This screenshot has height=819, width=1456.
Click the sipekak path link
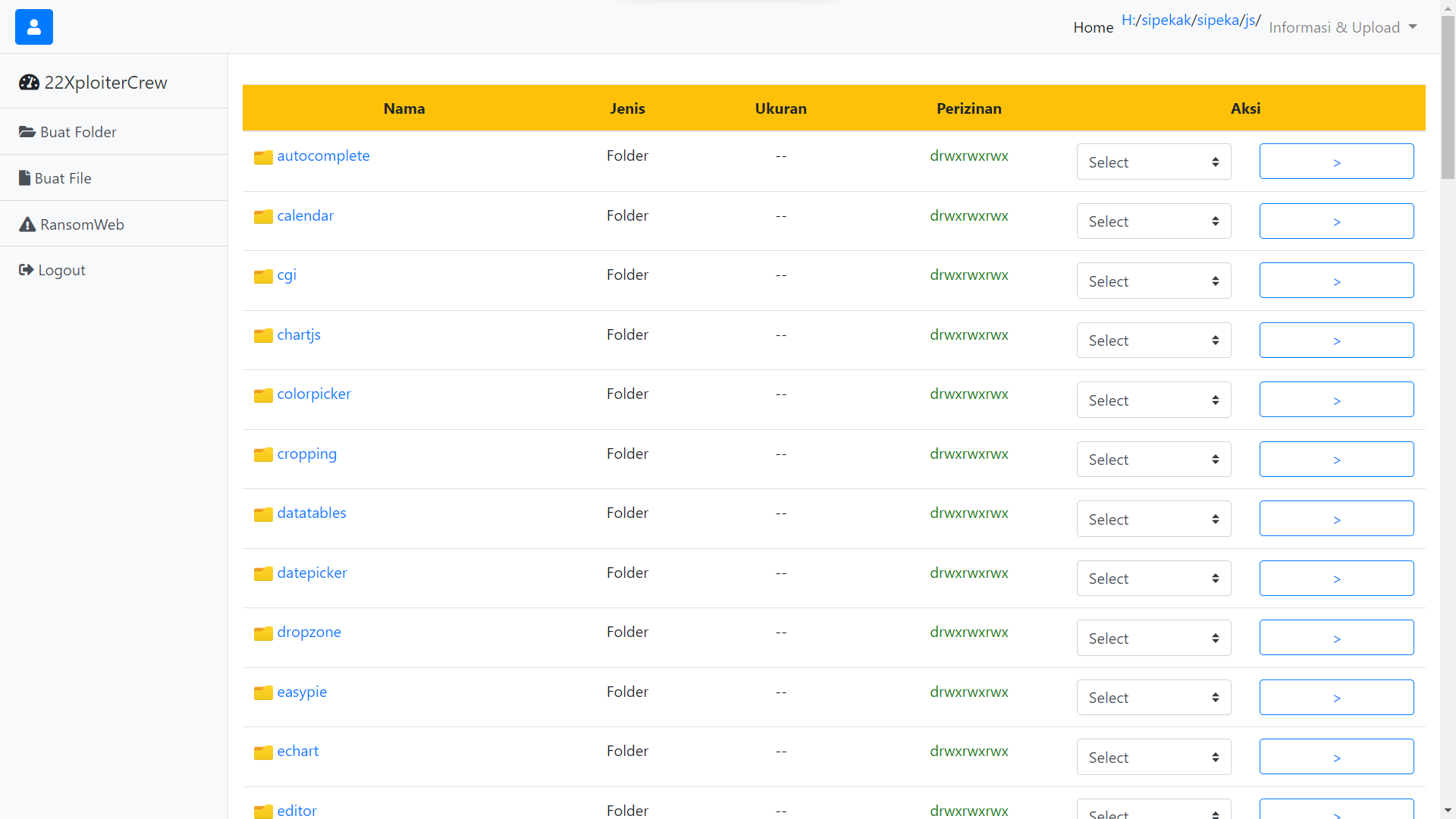tap(1166, 20)
